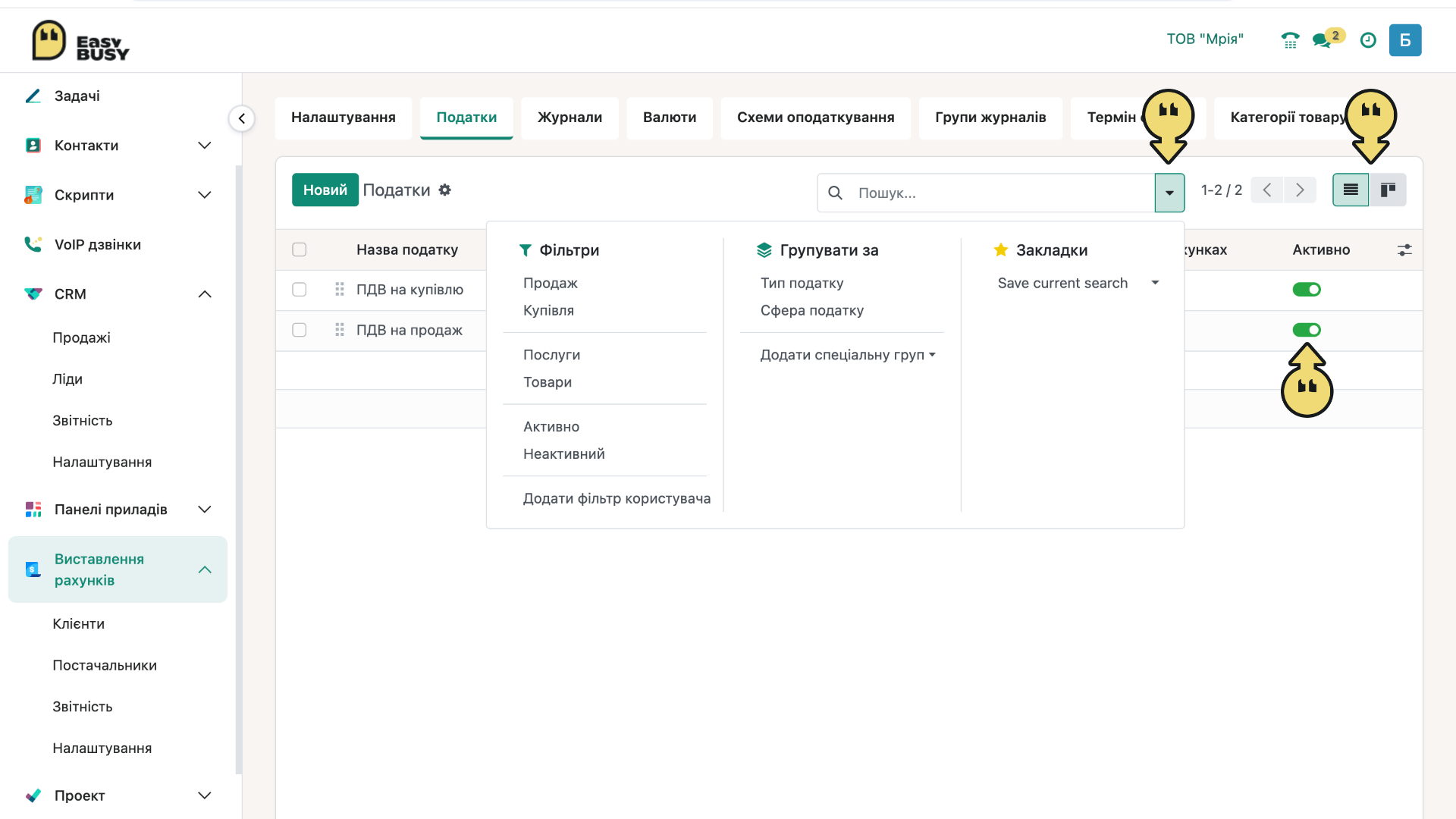The width and height of the screenshot is (1456, 819).
Task: Expand the Скрипти menu chevron
Action: 204,195
